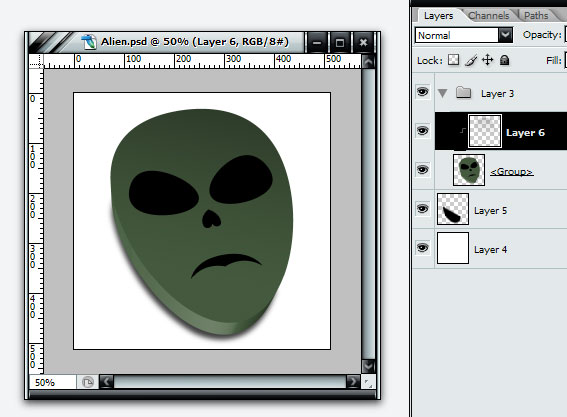
Task: Click the lock all padlock icon
Action: pyautogui.click(x=504, y=60)
